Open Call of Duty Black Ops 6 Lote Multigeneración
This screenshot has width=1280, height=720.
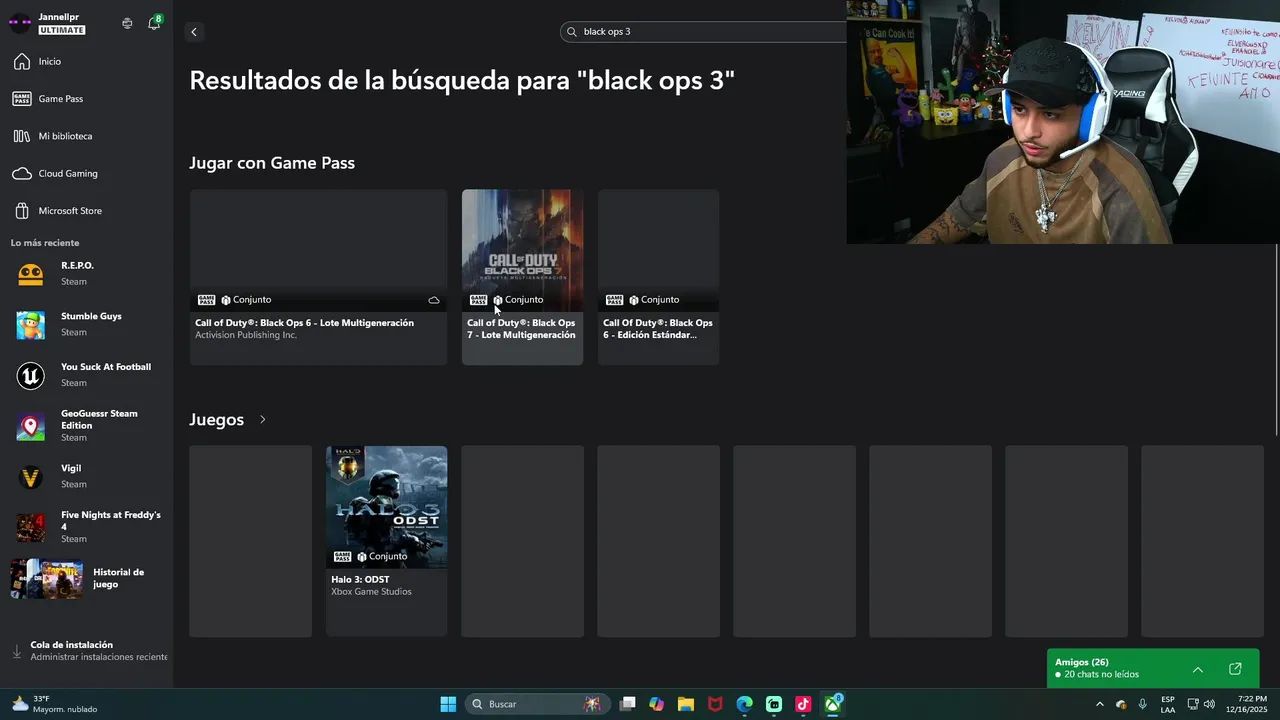click(x=318, y=277)
